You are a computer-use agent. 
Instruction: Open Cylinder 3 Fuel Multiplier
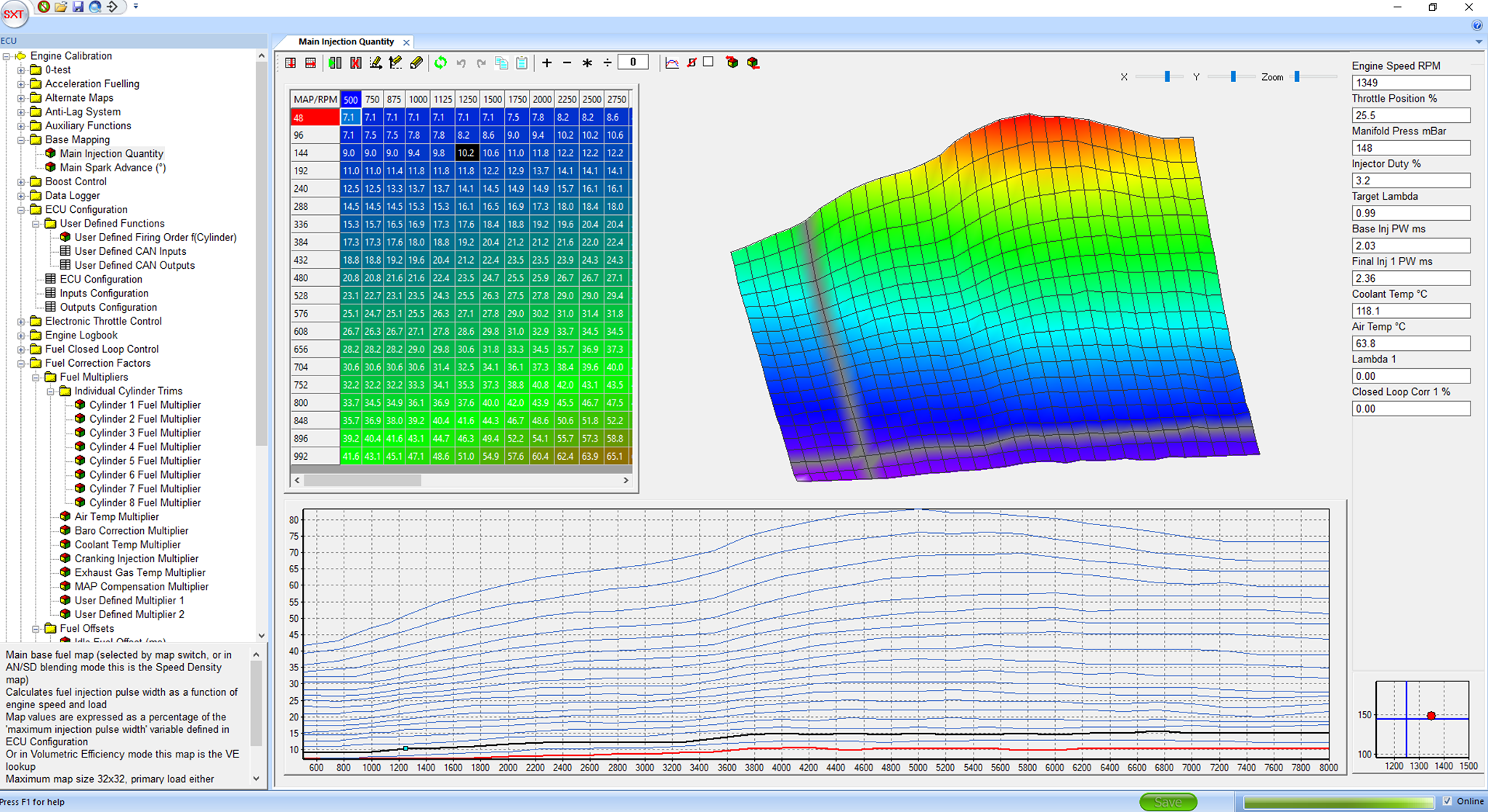click(x=145, y=433)
